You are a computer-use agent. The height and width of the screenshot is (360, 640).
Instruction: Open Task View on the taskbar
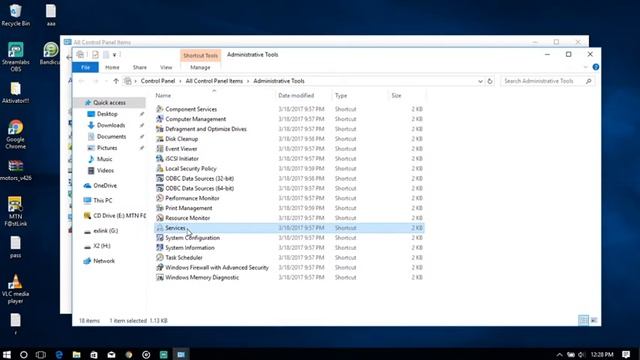click(41, 354)
